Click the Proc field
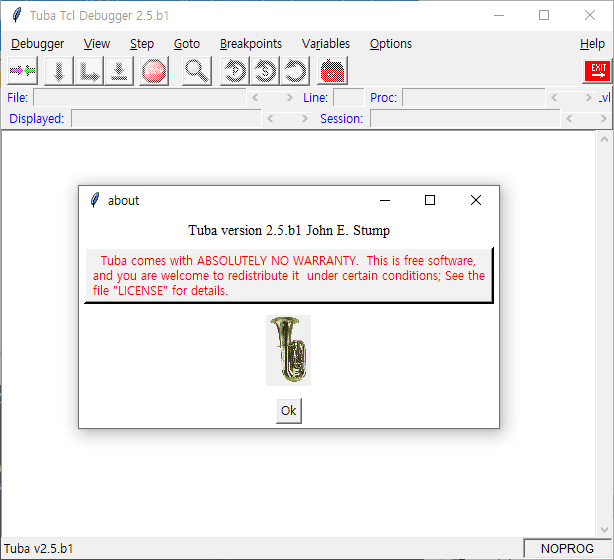The height and width of the screenshot is (560, 614). click(x=474, y=98)
